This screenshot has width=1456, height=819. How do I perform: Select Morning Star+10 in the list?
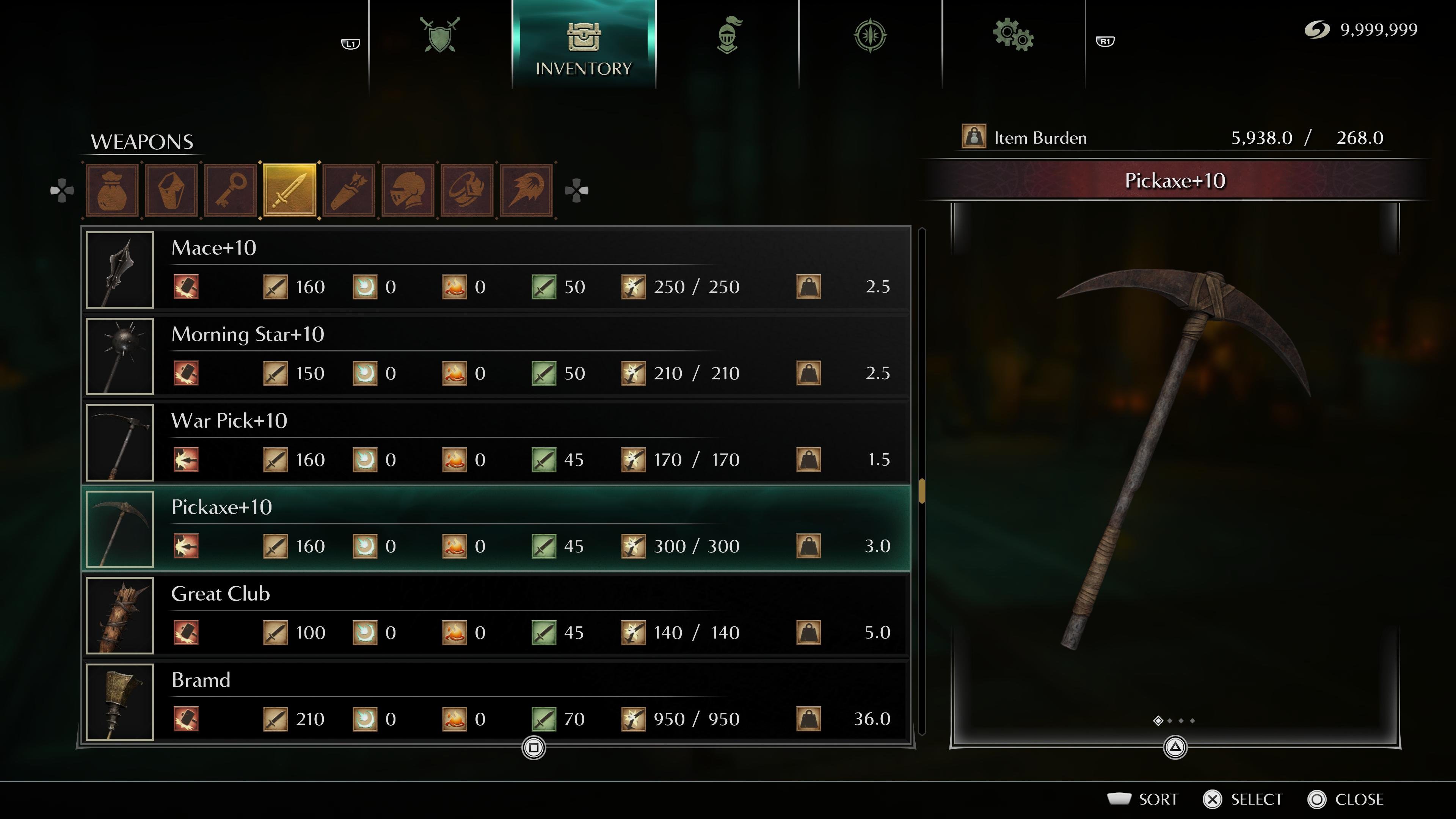coord(497,356)
